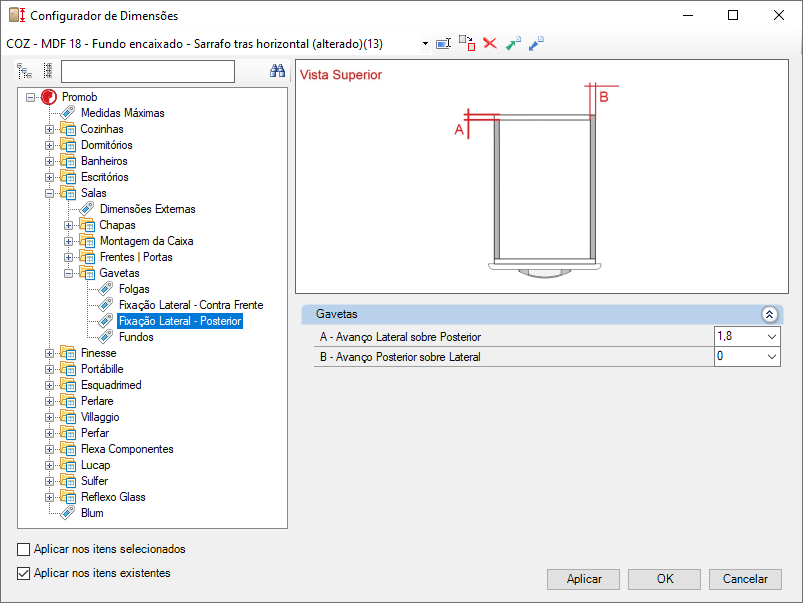Select Portábille in the tree

[x=102, y=369]
